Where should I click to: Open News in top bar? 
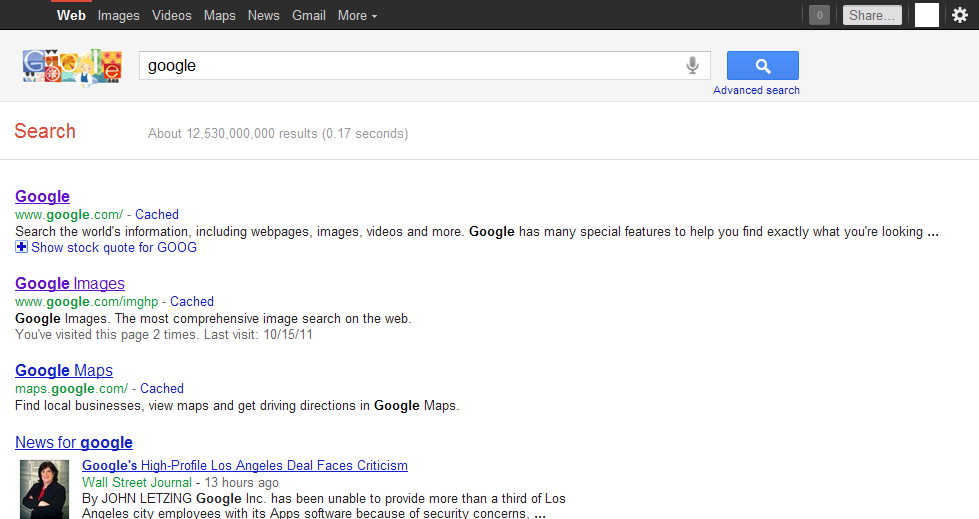point(263,16)
